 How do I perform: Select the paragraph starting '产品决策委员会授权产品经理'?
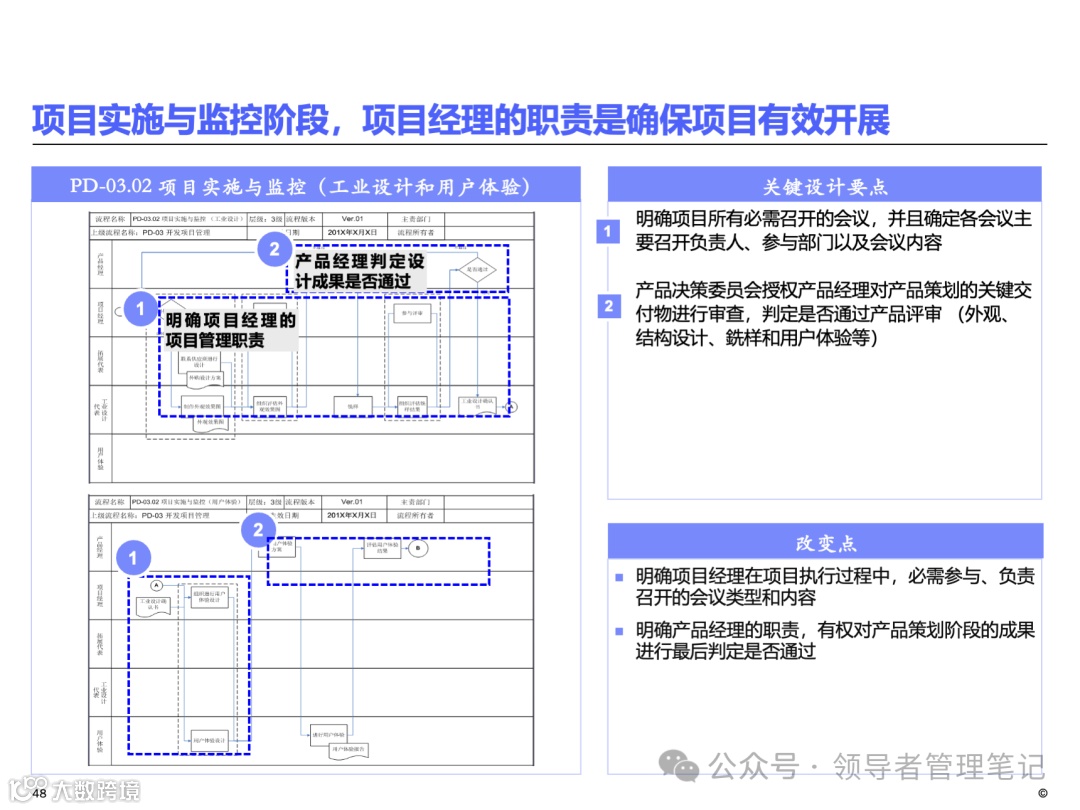coord(833,314)
